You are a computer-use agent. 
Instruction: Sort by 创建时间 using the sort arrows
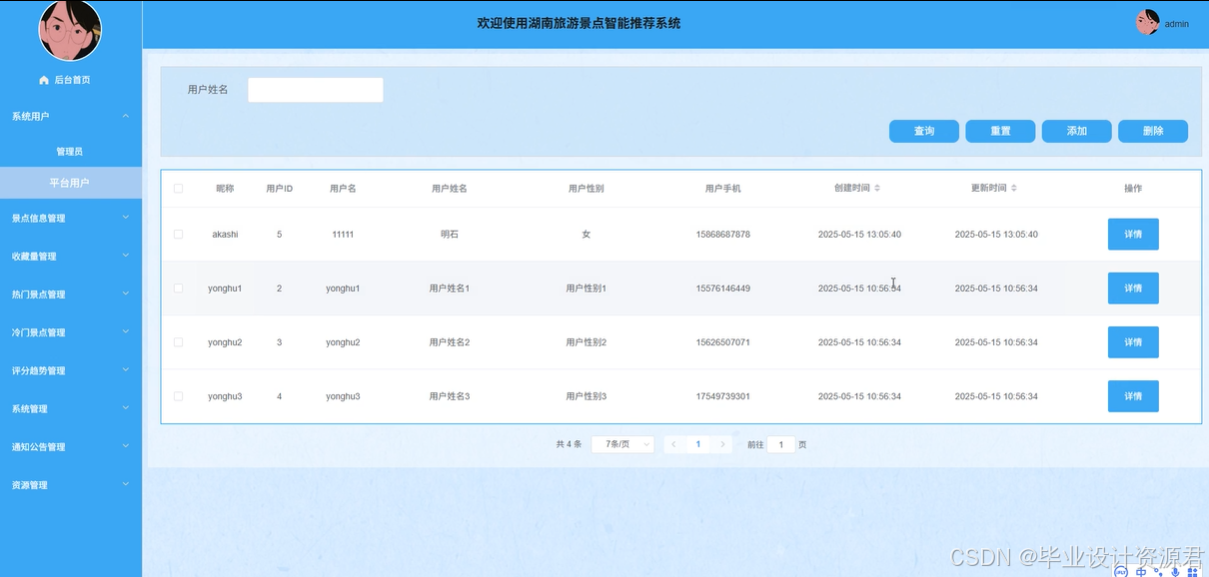coord(877,188)
